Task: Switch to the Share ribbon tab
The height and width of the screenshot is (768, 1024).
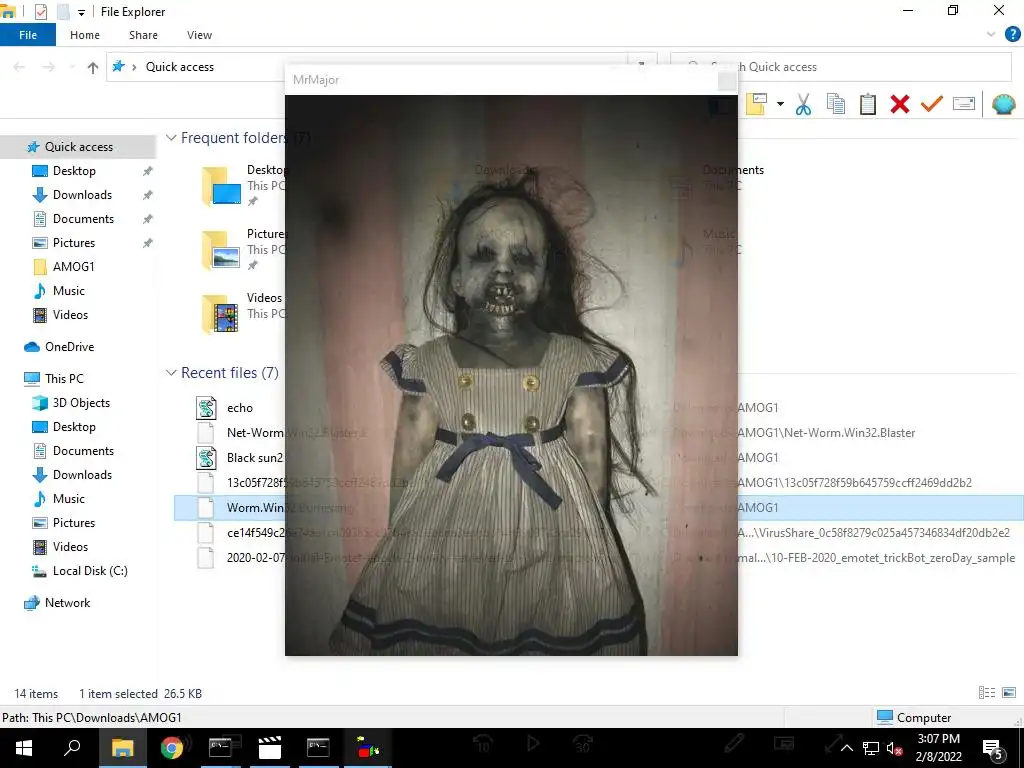Action: (x=143, y=35)
